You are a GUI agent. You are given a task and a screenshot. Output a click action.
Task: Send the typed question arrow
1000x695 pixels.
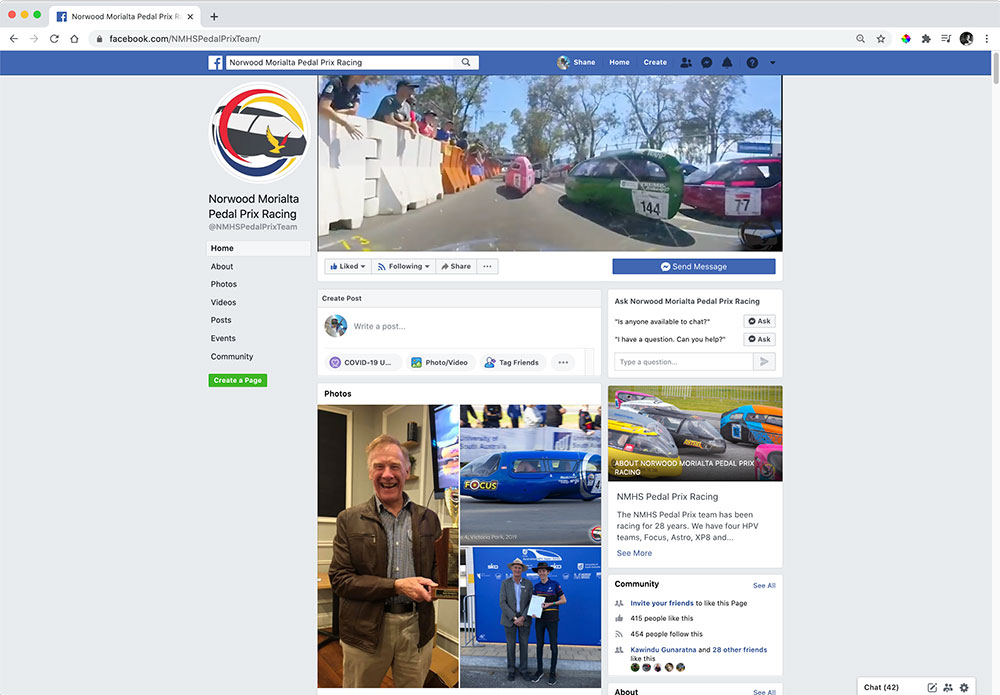point(764,362)
